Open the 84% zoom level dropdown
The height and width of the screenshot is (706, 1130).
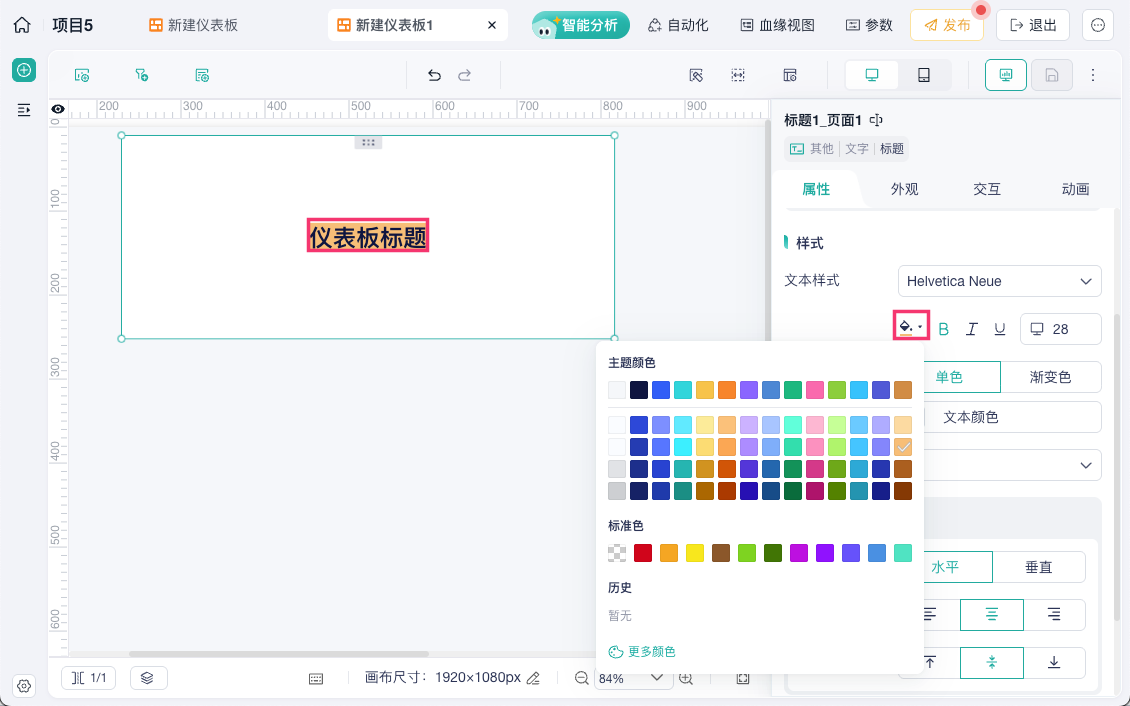coord(631,678)
